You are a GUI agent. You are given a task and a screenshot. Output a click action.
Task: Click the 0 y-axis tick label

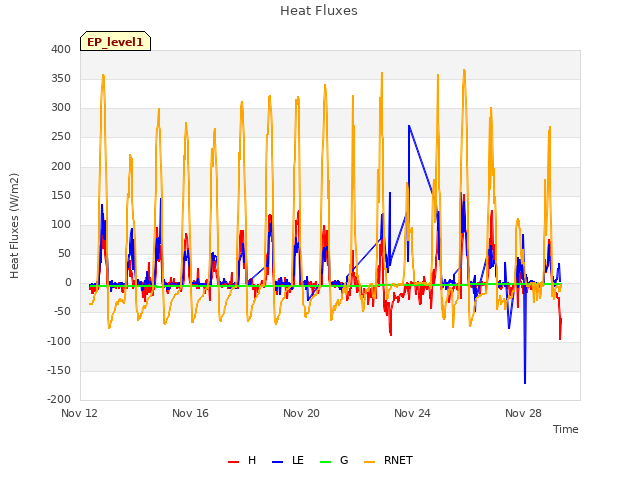click(x=69, y=283)
